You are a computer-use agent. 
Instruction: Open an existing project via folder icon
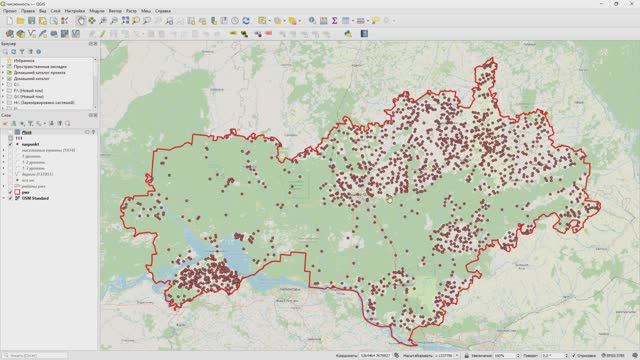pyautogui.click(x=20, y=20)
